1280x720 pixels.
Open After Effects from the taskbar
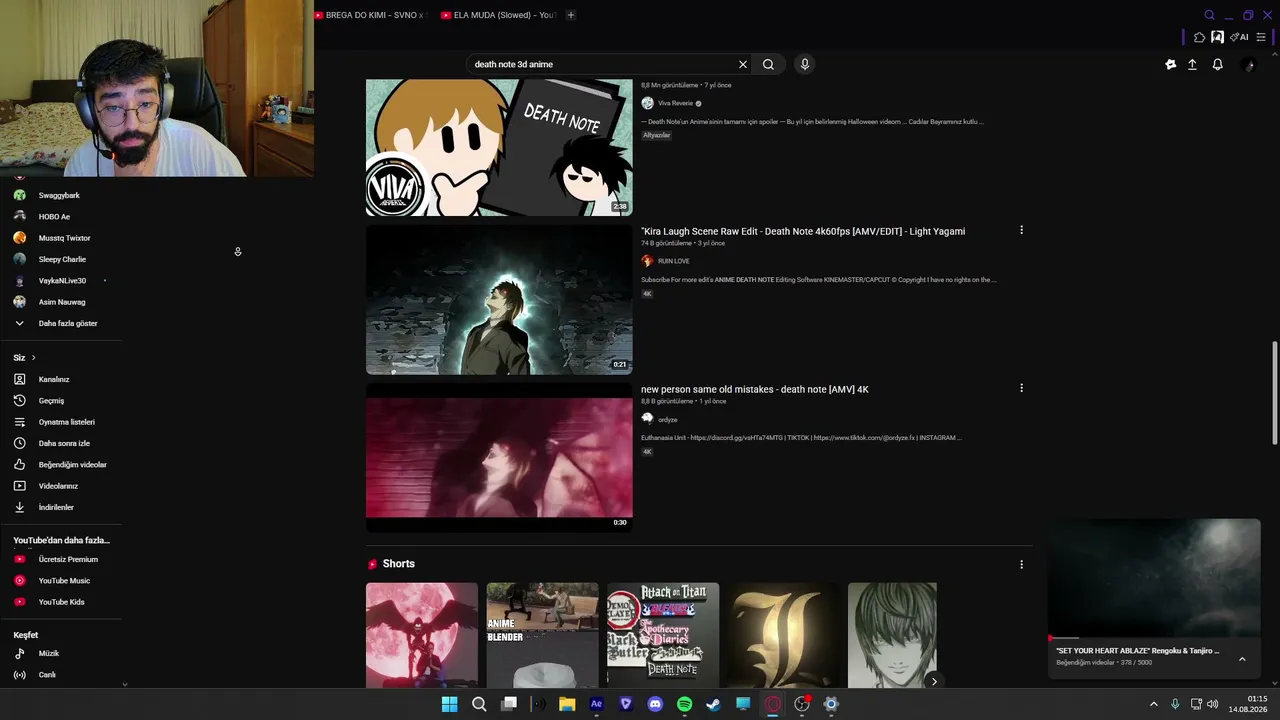[x=597, y=704]
